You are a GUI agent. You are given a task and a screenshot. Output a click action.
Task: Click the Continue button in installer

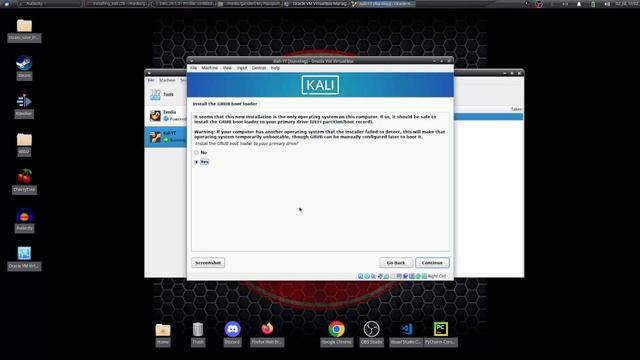click(x=432, y=263)
